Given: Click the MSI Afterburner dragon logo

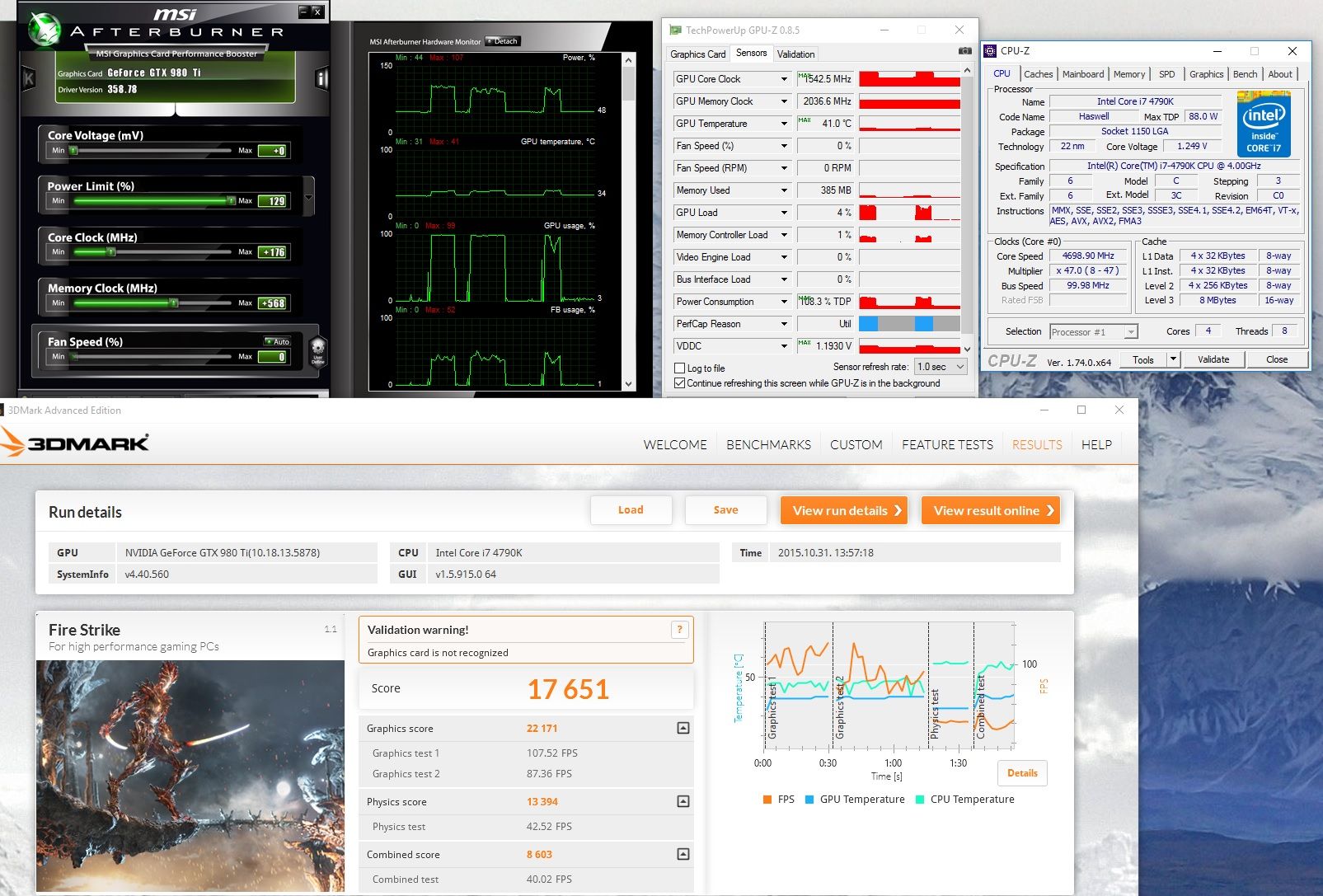Looking at the screenshot, I should 44,30.
